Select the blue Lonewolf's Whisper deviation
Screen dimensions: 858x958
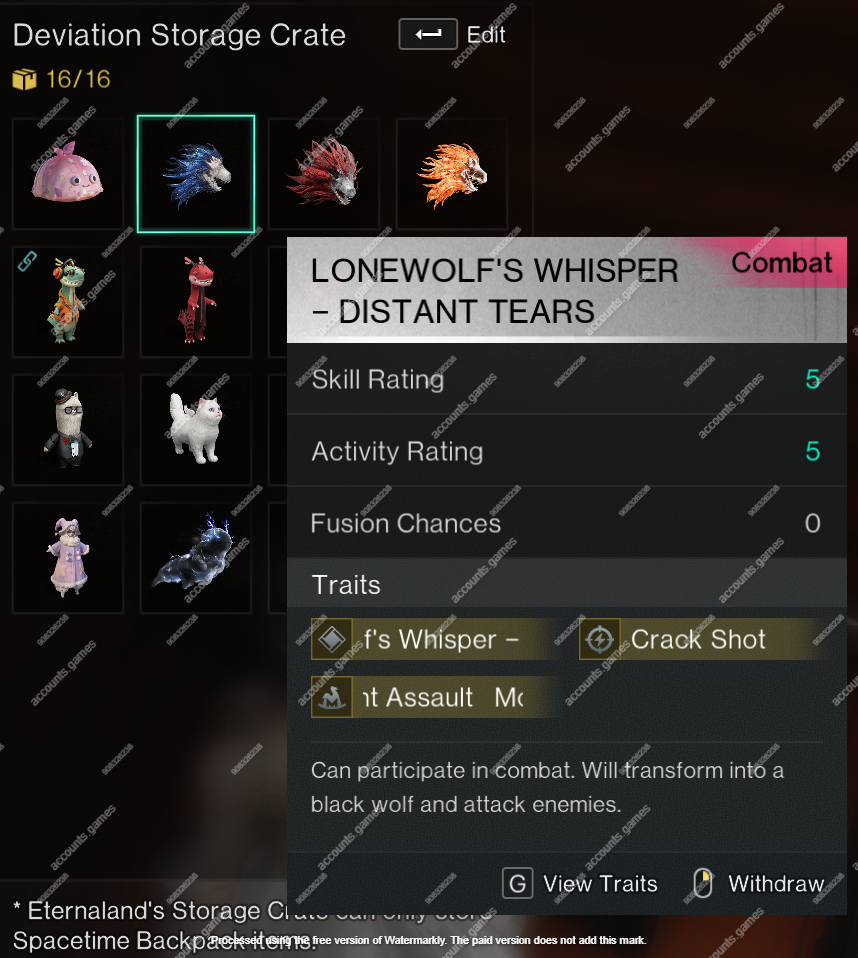click(196, 174)
